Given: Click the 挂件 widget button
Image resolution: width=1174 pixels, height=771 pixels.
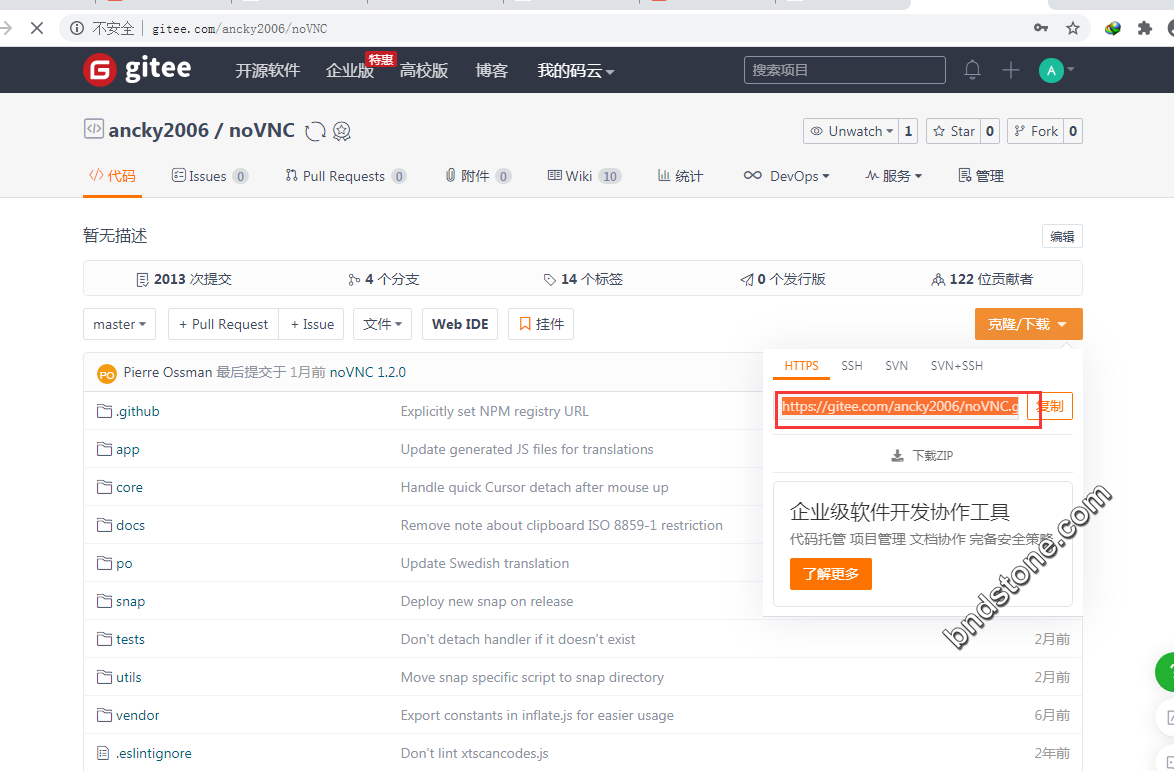Looking at the screenshot, I should coord(541,324).
